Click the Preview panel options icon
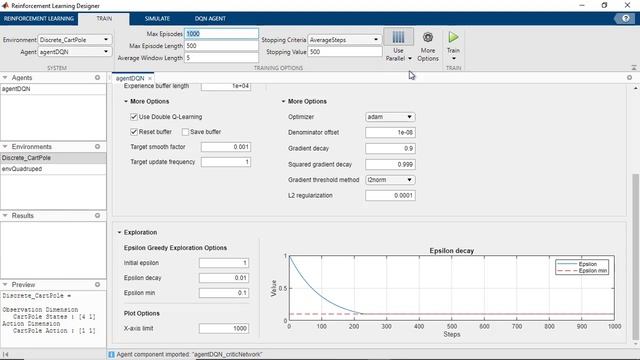Viewport: 640px width, 360px height. pos(98,284)
